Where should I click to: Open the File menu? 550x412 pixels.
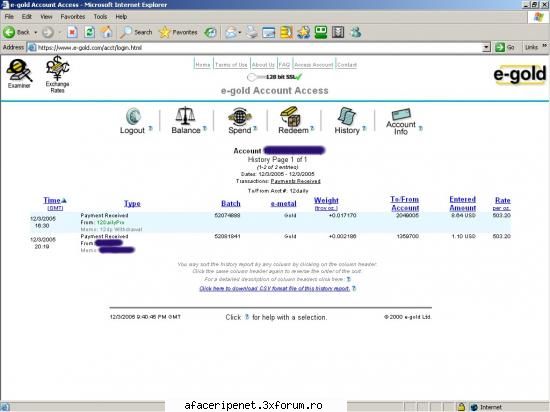pos(9,16)
